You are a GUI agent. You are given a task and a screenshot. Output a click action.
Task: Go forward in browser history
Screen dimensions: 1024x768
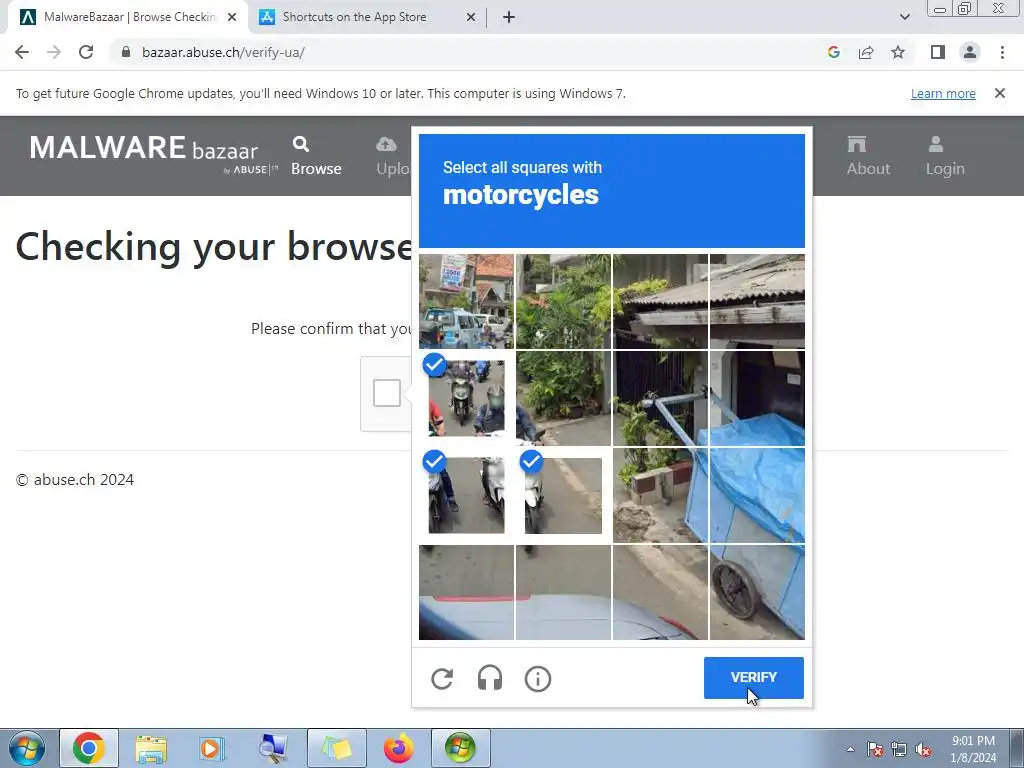click(x=54, y=52)
